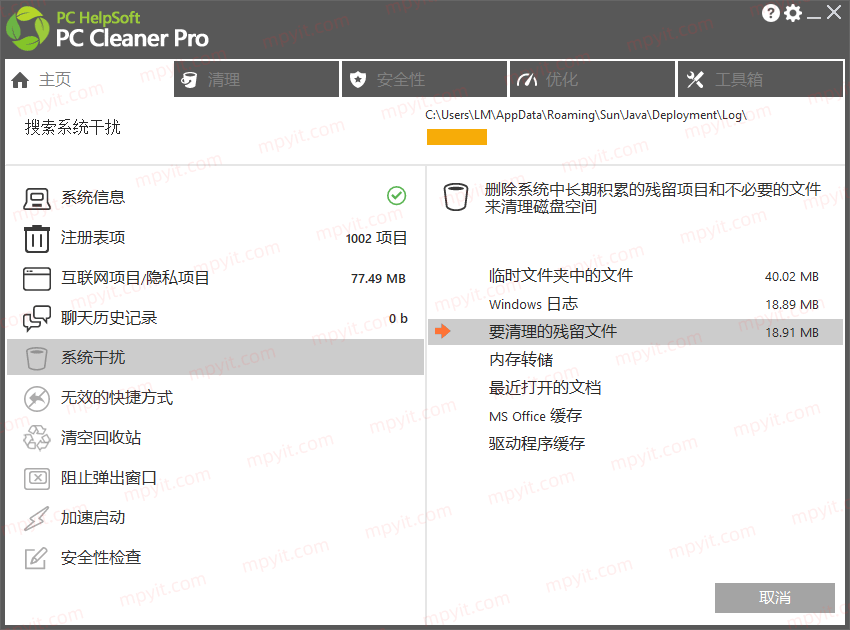Select the 主页 home tab
This screenshot has height=630, width=850.
[89, 79]
